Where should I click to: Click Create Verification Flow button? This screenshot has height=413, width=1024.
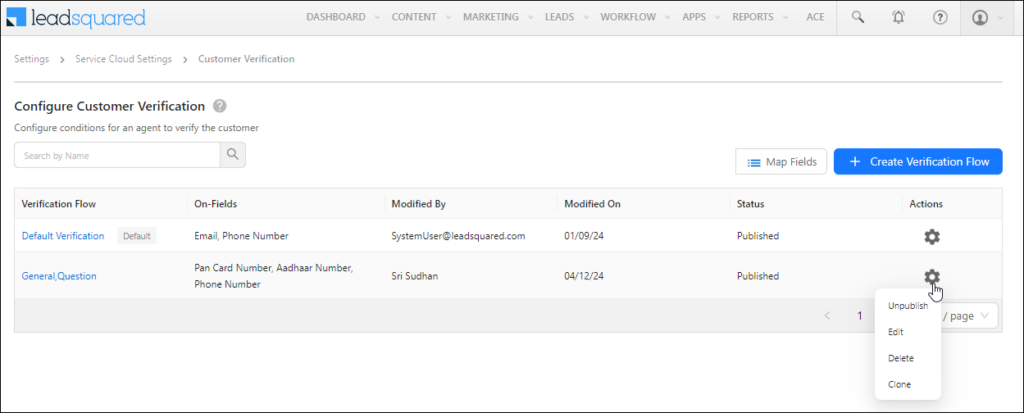pyautogui.click(x=918, y=161)
